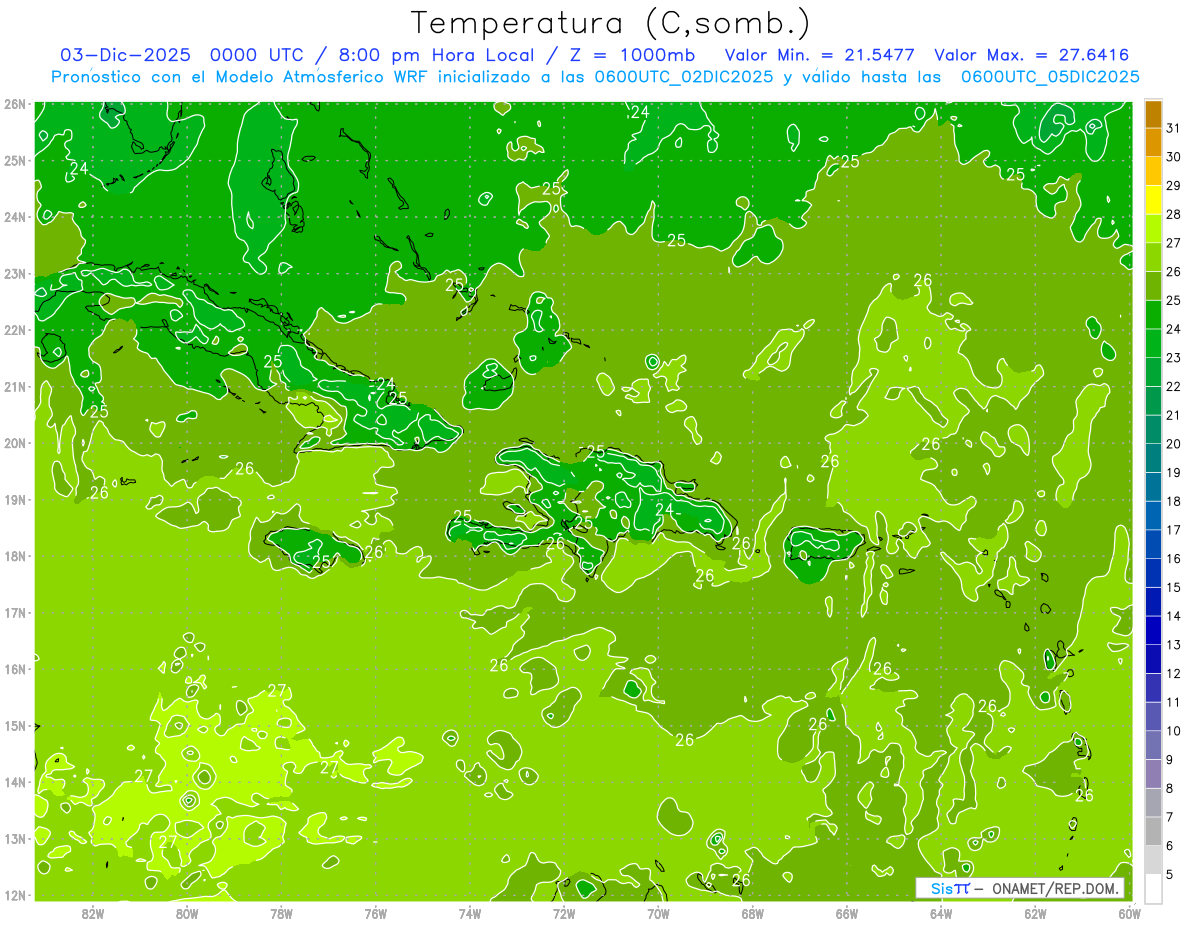Image resolution: width=1200 pixels, height=927 pixels.
Task: Click the "SisPI – ONAMET/REP.DOM." credit label
Action: point(1020,889)
